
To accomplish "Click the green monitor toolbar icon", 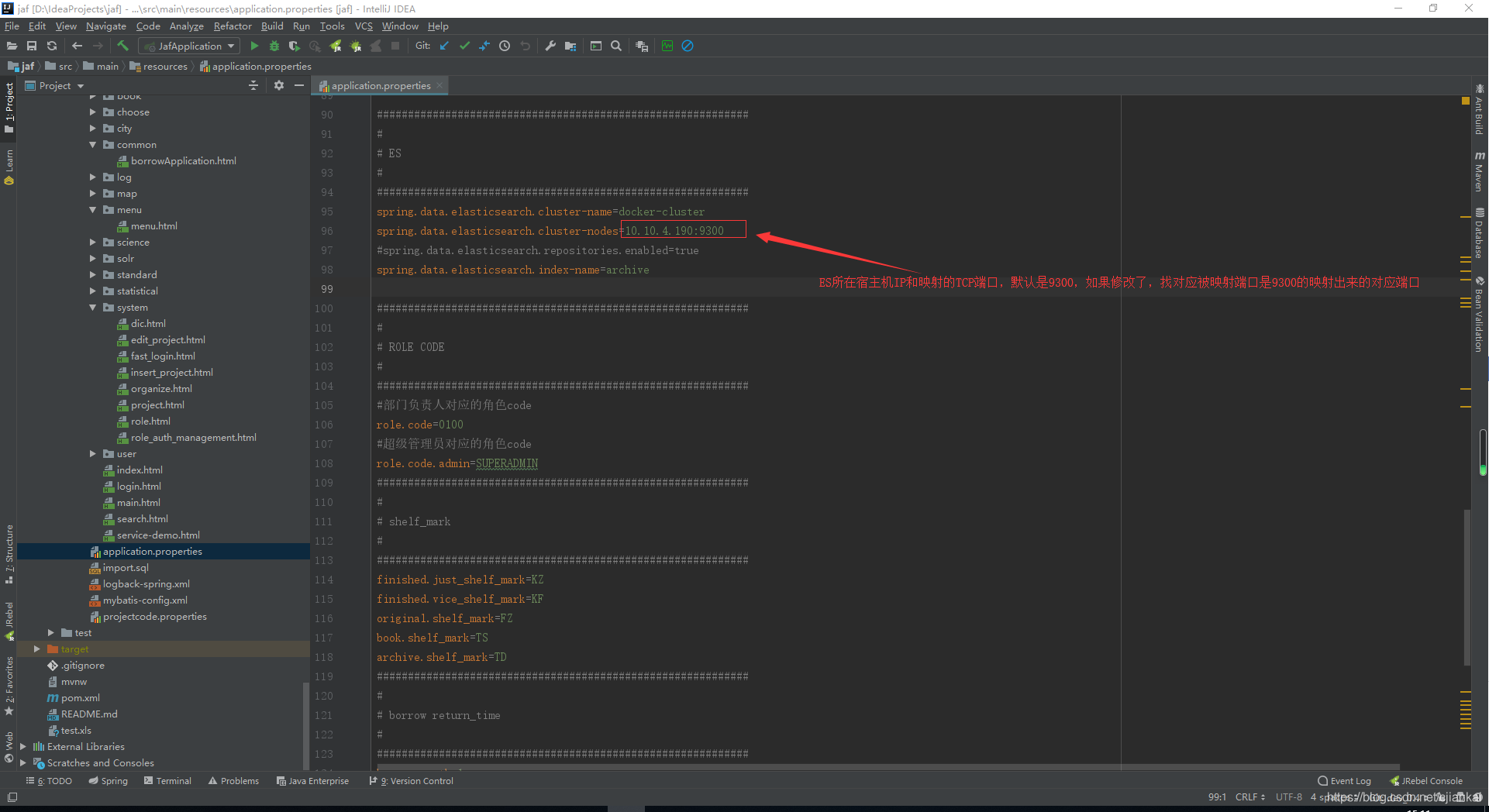I will (x=667, y=46).
